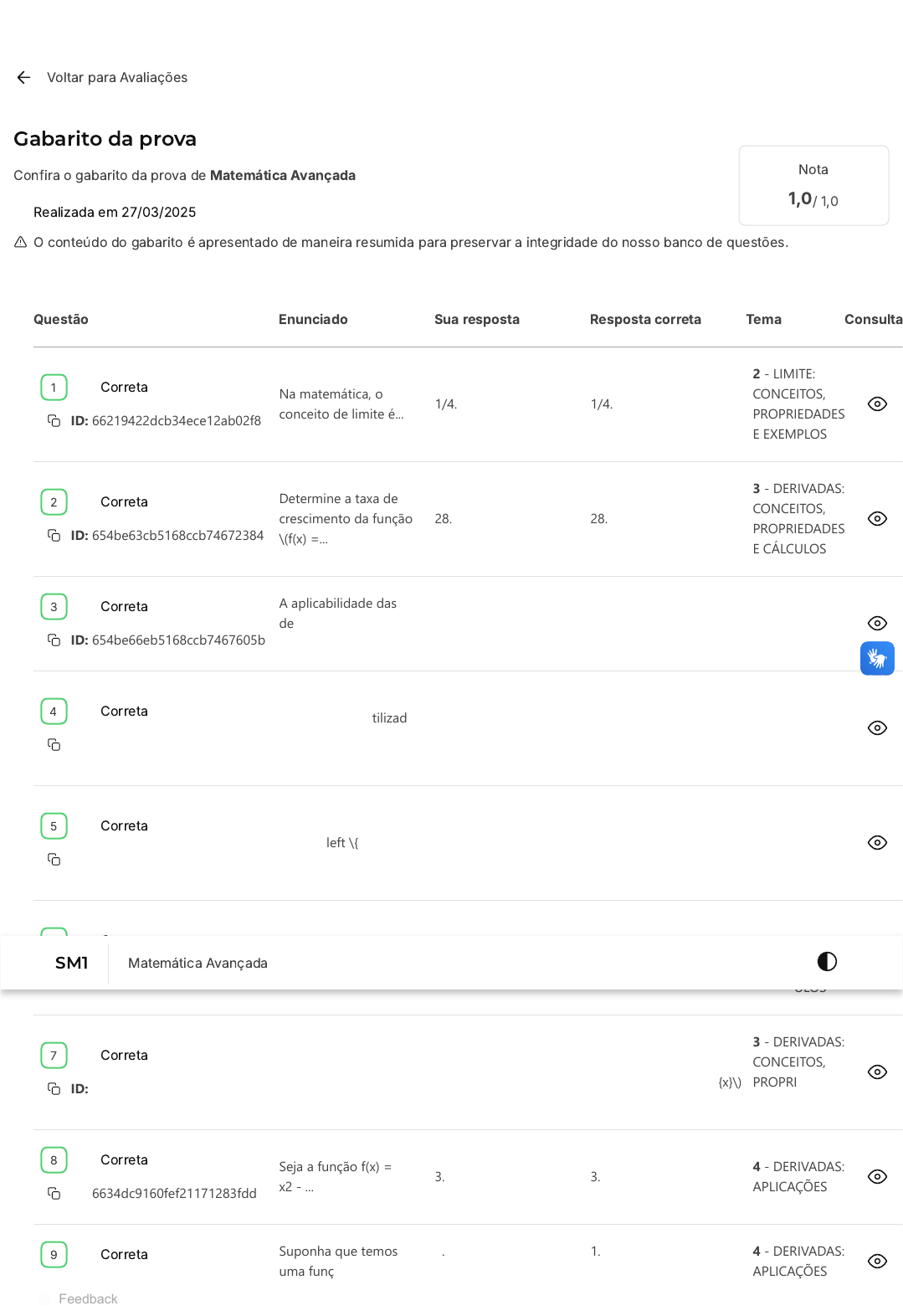This screenshot has width=903, height=1316.
Task: Copy the ID of question 8
Action: (54, 1194)
